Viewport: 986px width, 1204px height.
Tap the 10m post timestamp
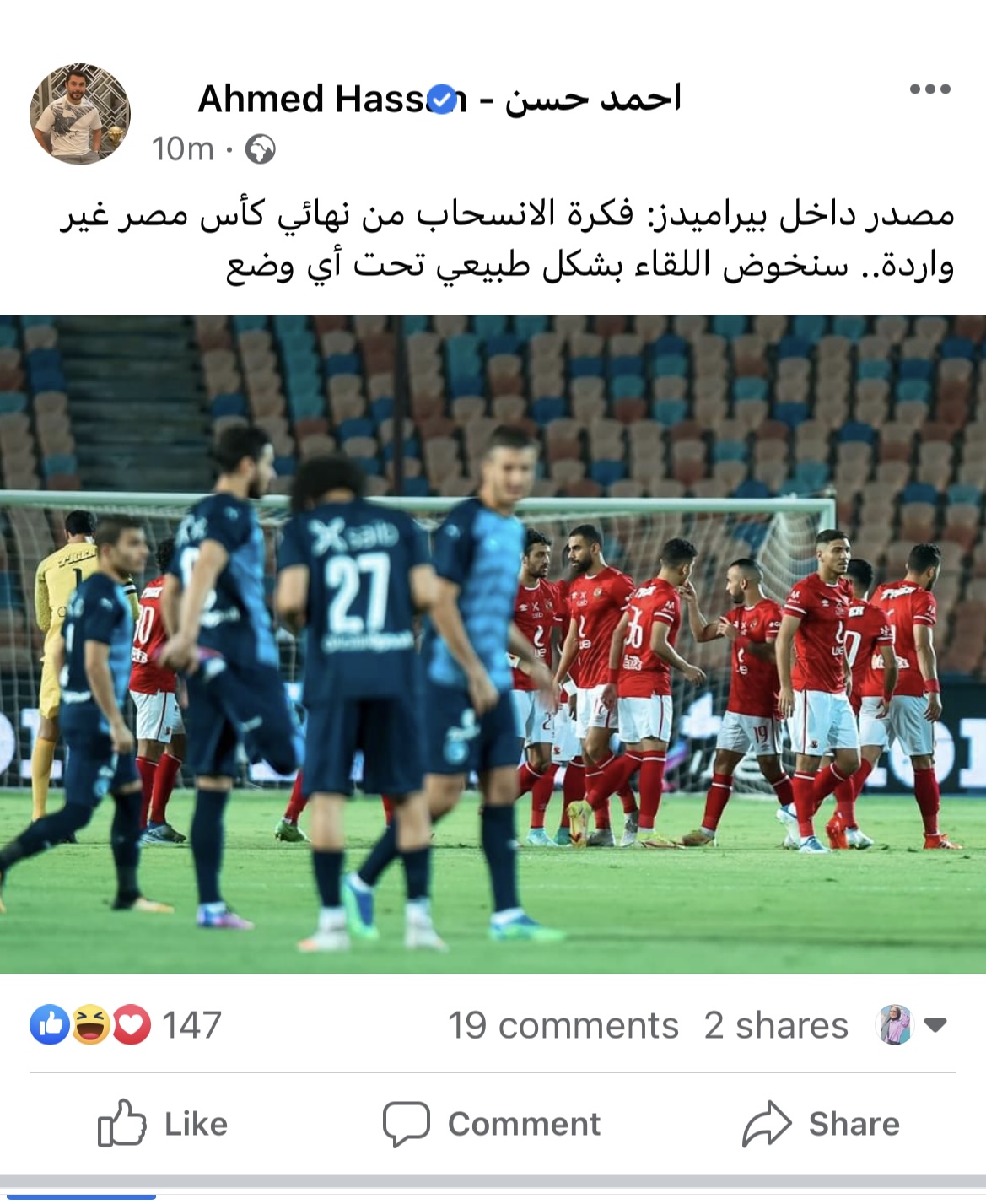coord(182,149)
